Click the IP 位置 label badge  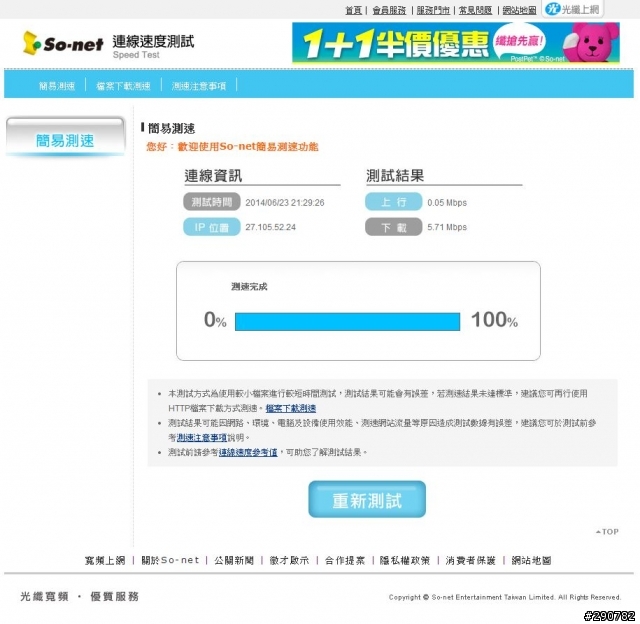(x=212, y=227)
